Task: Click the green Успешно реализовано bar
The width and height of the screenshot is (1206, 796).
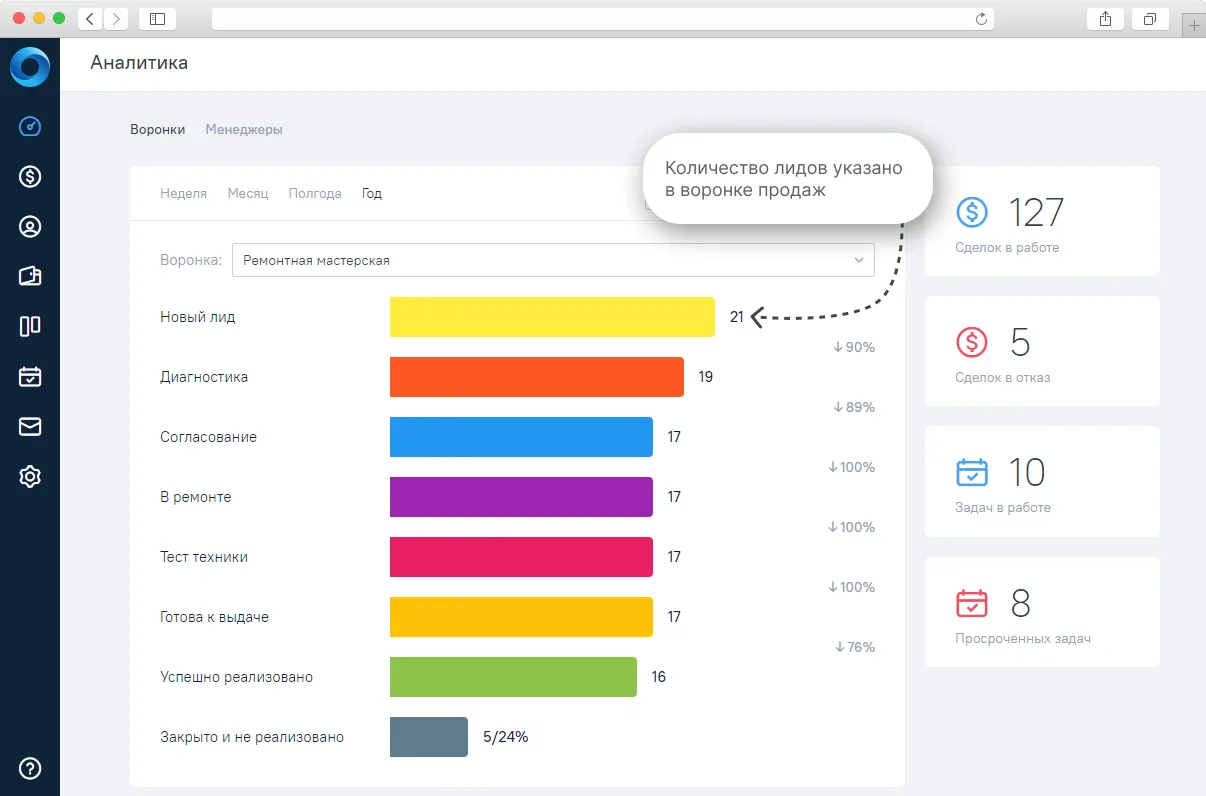Action: tap(513, 677)
